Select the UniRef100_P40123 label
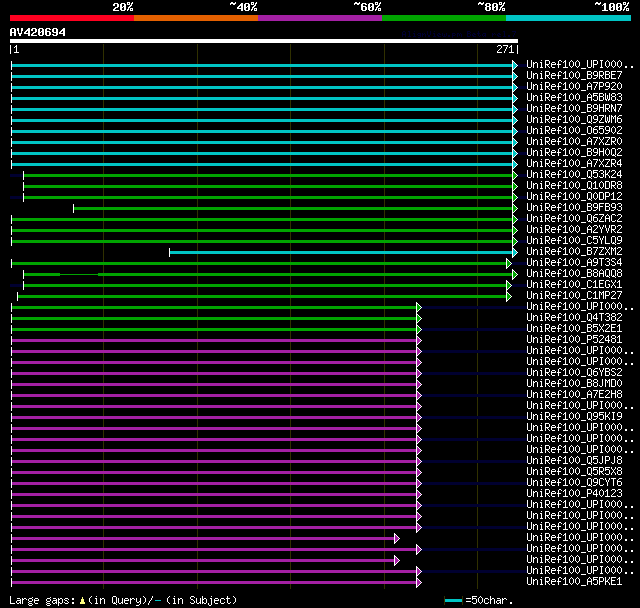The width and height of the screenshot is (640, 608). tap(574, 494)
